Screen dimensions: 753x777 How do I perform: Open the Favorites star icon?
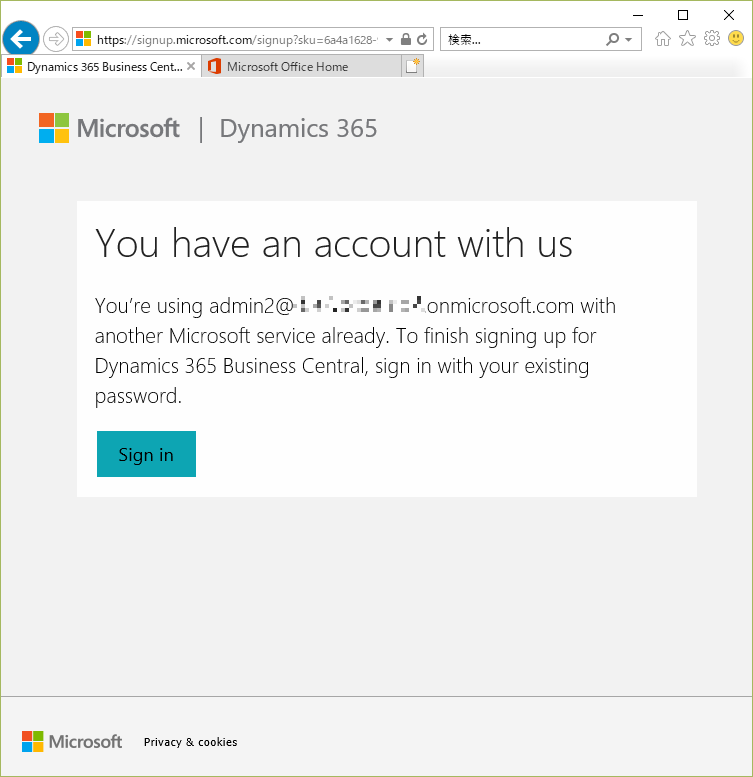[687, 39]
